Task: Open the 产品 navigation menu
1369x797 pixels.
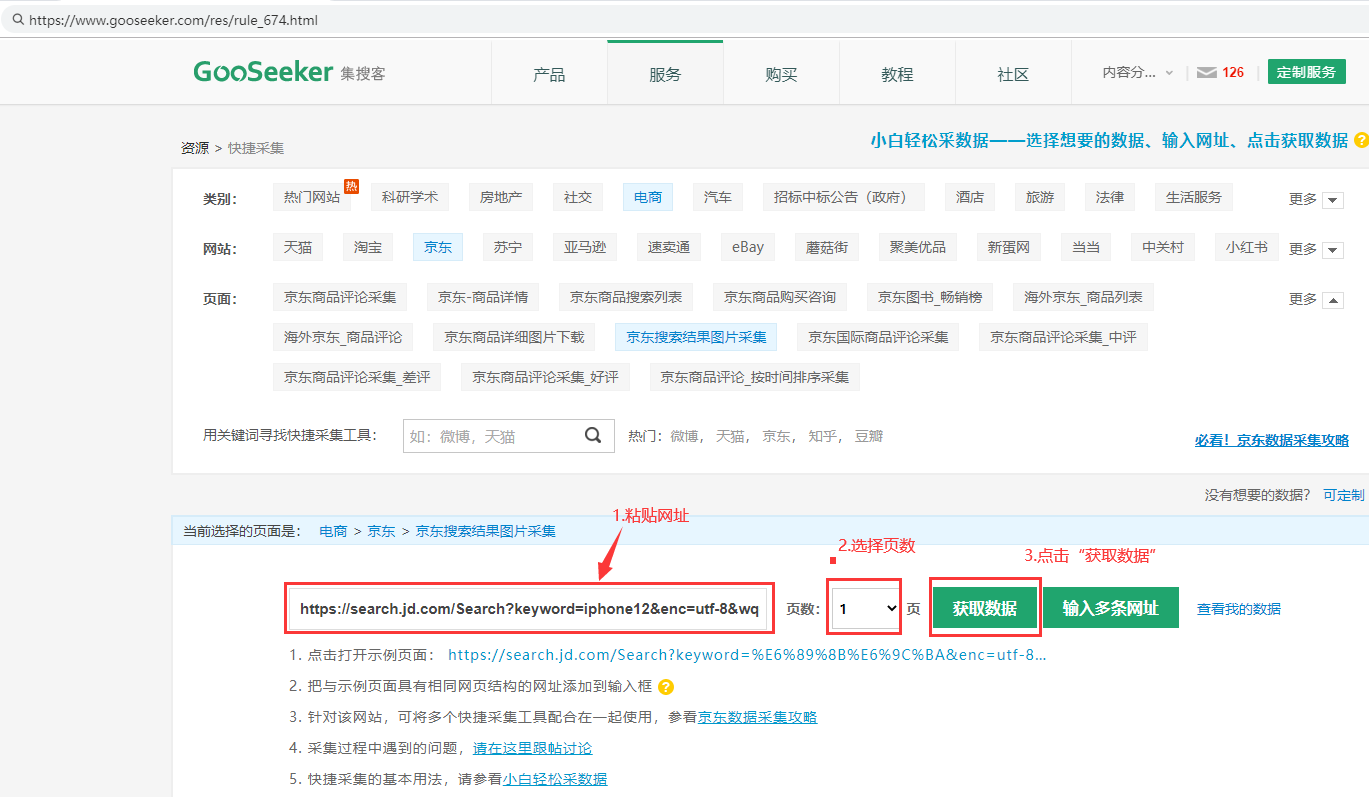Action: pos(549,74)
